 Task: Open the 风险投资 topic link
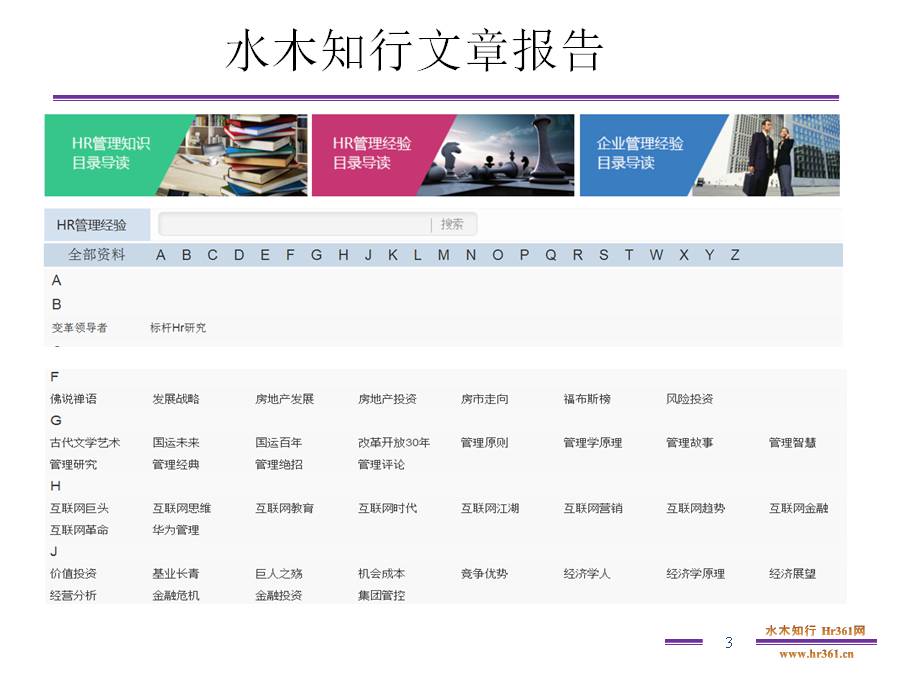click(x=690, y=399)
